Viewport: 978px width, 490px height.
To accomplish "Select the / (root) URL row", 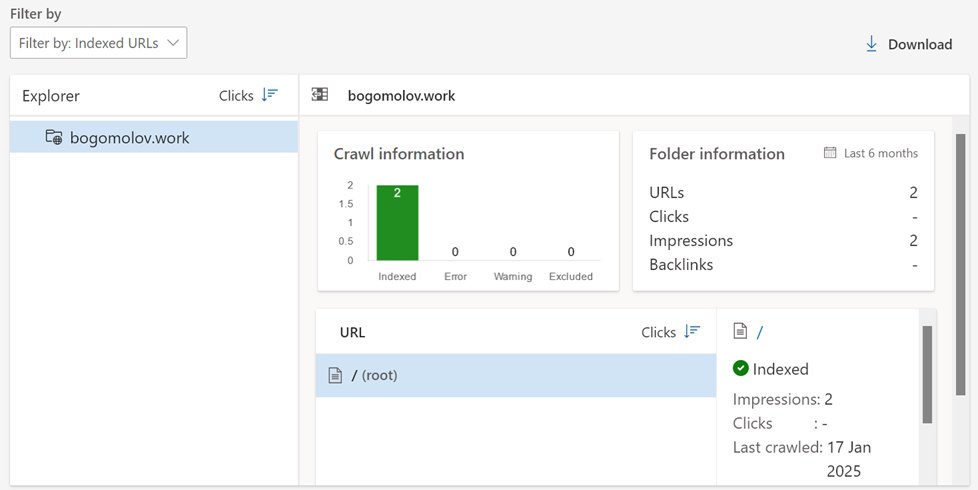I will [515, 375].
